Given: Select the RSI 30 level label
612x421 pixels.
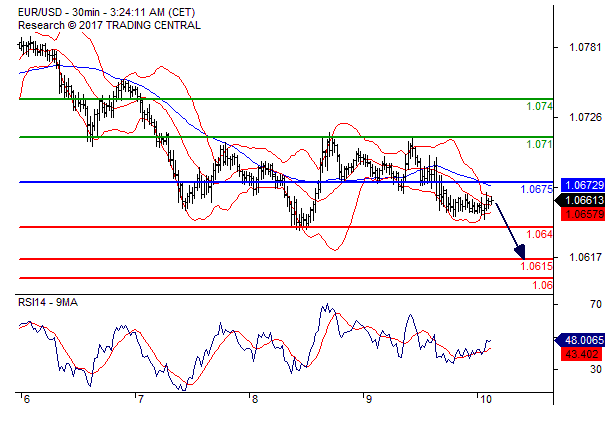Looking at the screenshot, I should (x=596, y=369).
